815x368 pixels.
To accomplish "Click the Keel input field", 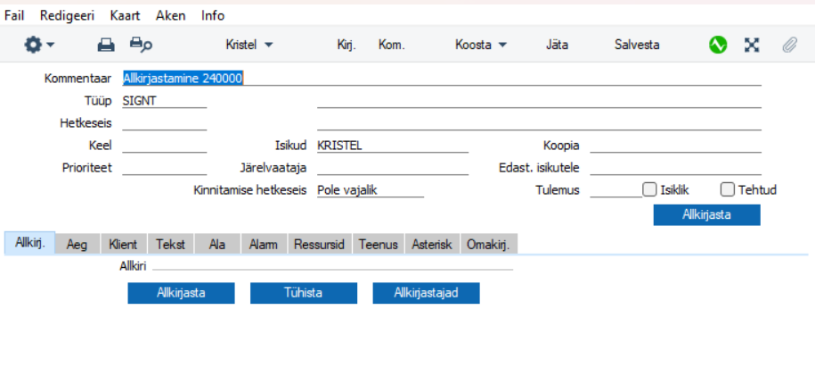I will (164, 146).
